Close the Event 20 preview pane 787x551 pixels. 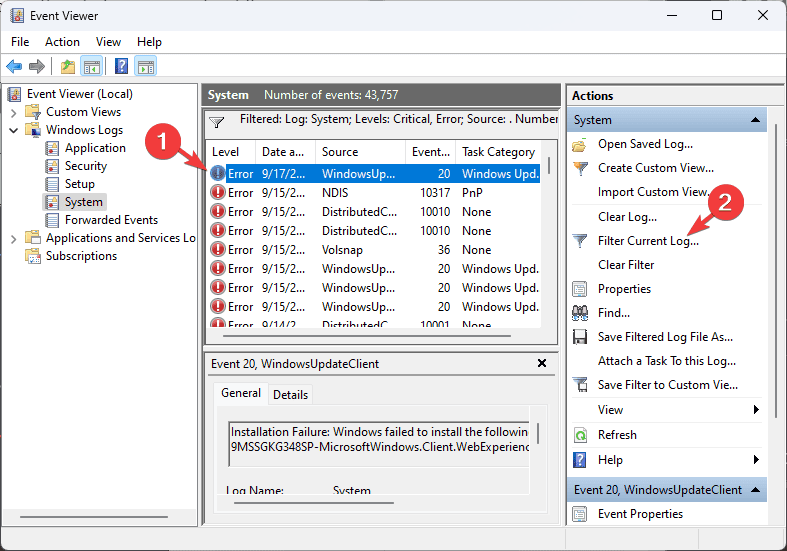[542, 363]
